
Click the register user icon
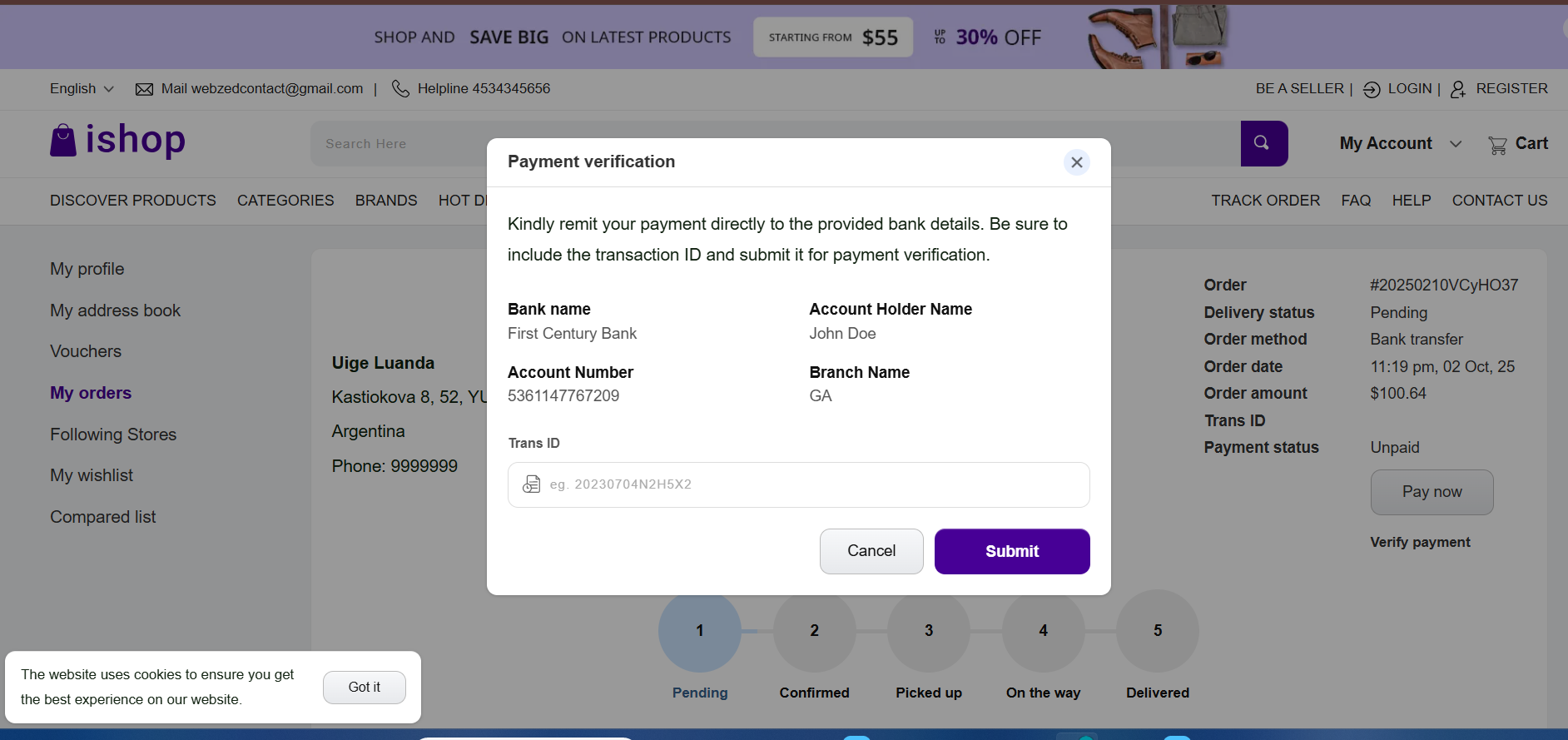[1458, 90]
